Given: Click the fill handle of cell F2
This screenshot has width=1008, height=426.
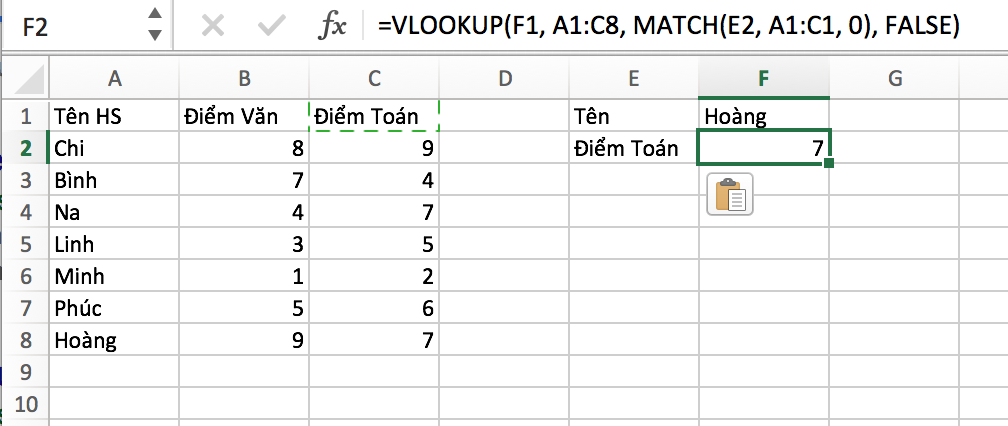Looking at the screenshot, I should [x=829, y=164].
